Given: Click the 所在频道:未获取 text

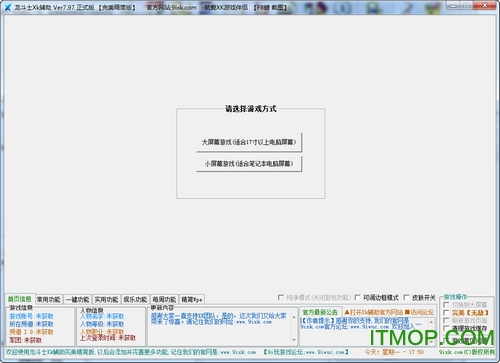Looking at the screenshot, I should click(x=31, y=324).
